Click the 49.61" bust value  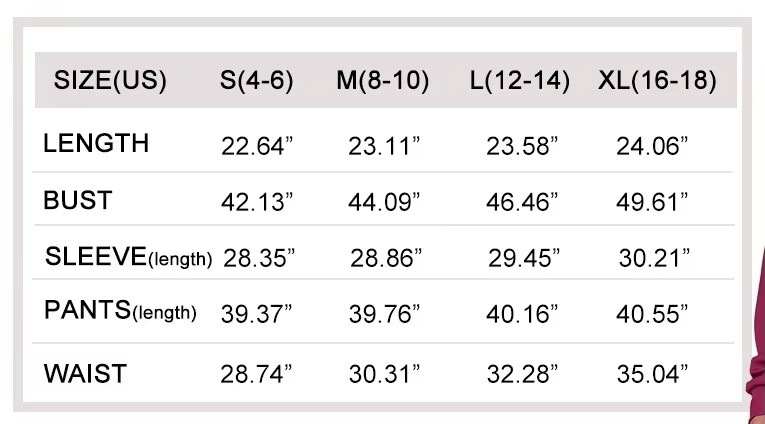652,203
